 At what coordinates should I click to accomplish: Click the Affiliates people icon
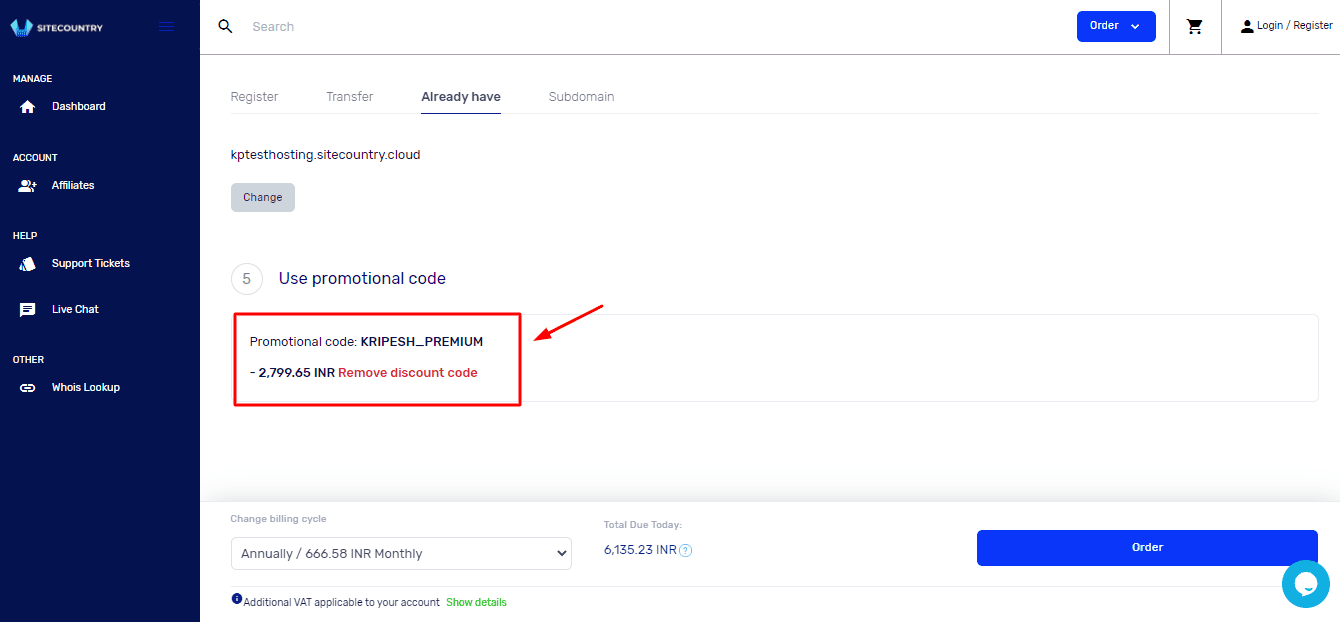(x=28, y=186)
